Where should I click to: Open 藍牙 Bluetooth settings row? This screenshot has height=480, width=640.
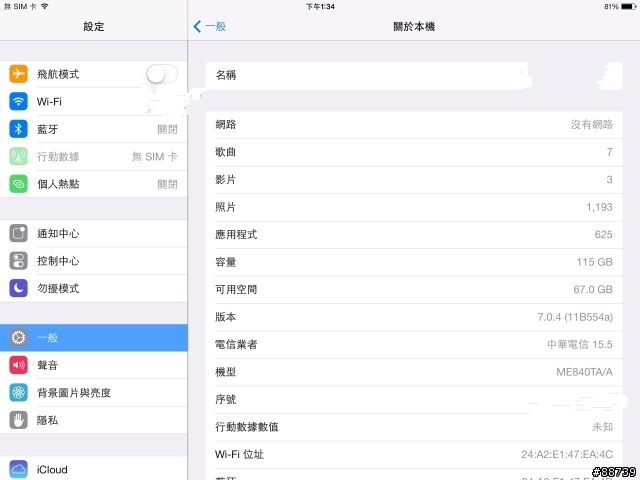click(x=93, y=129)
